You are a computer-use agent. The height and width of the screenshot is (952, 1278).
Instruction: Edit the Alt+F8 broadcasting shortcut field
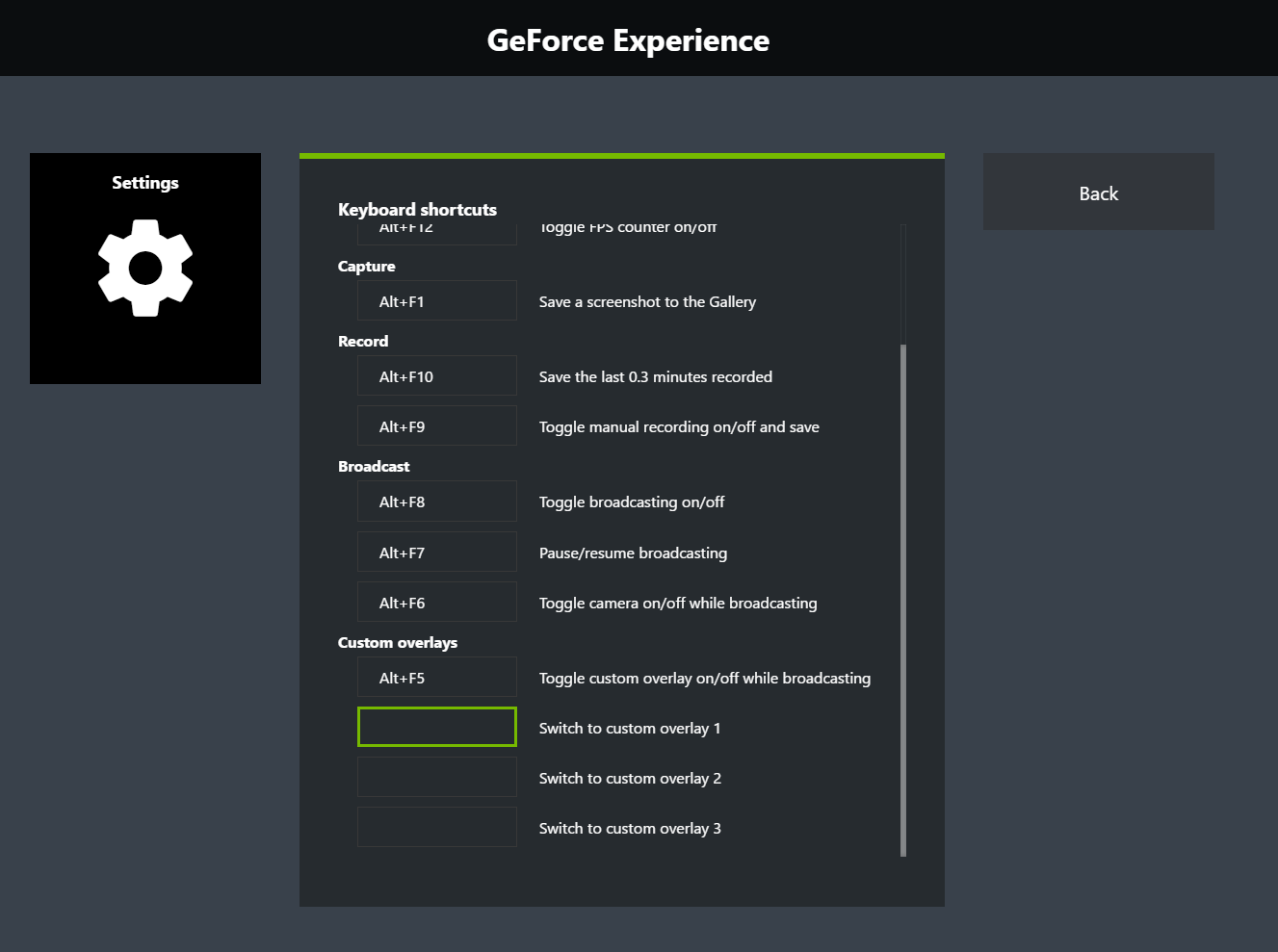(437, 501)
